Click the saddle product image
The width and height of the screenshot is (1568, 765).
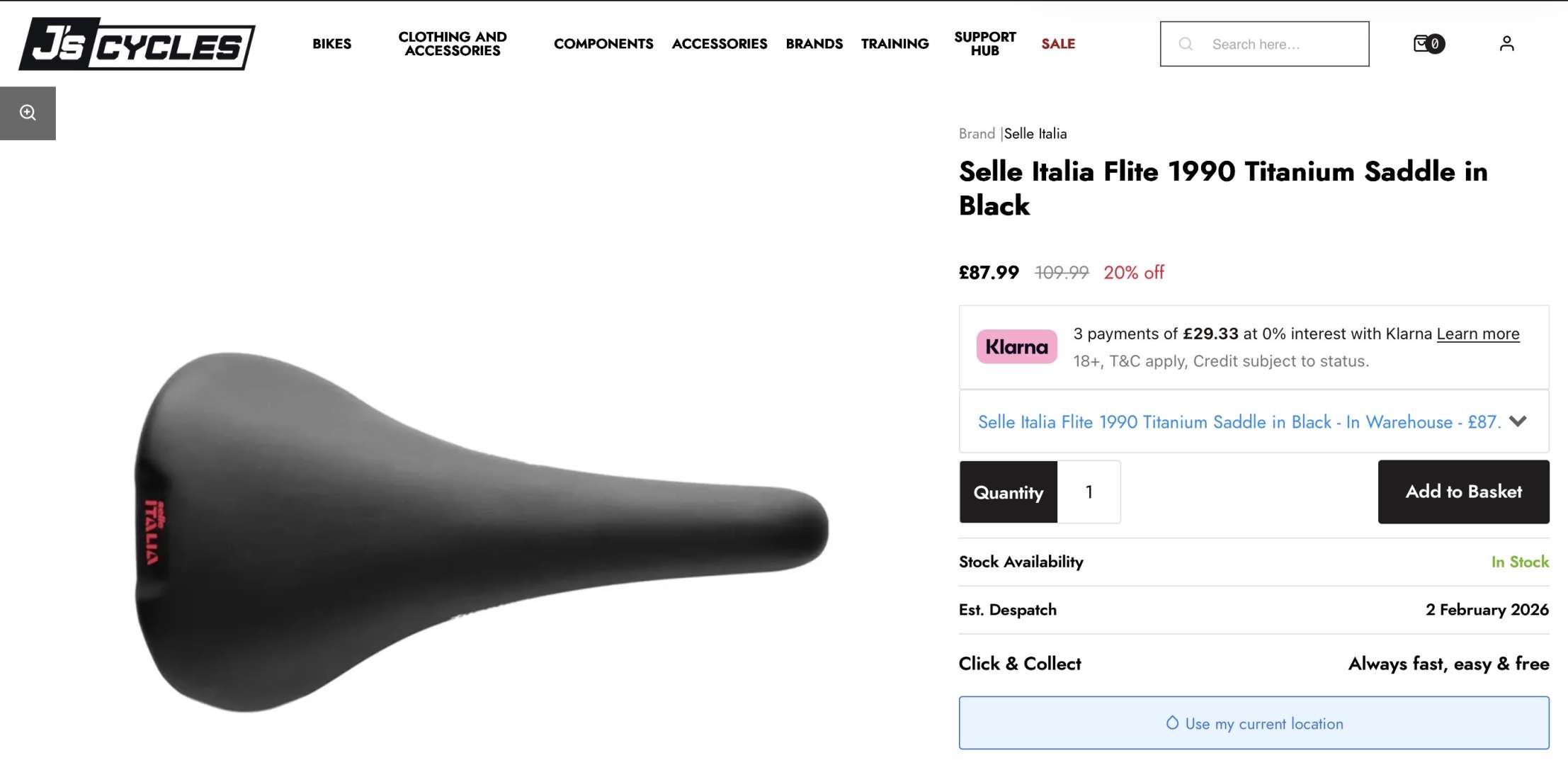click(x=482, y=531)
